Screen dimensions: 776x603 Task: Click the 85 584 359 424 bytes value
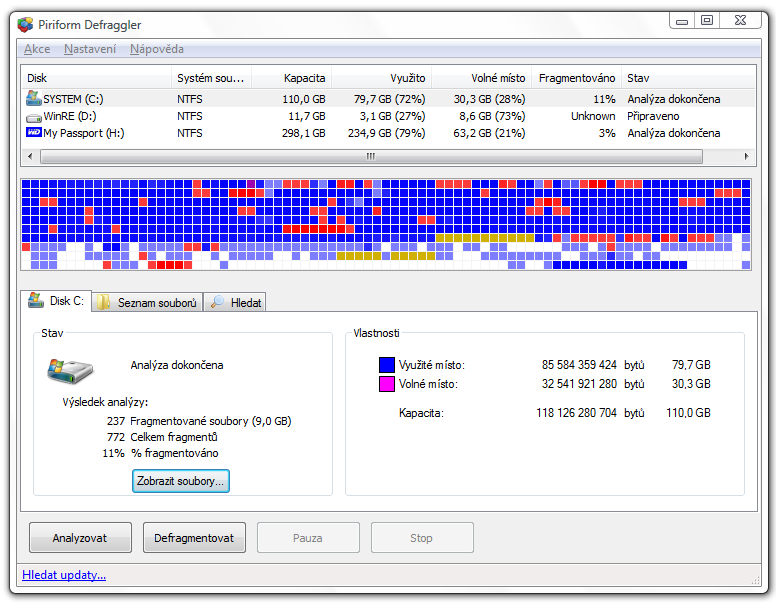[579, 365]
